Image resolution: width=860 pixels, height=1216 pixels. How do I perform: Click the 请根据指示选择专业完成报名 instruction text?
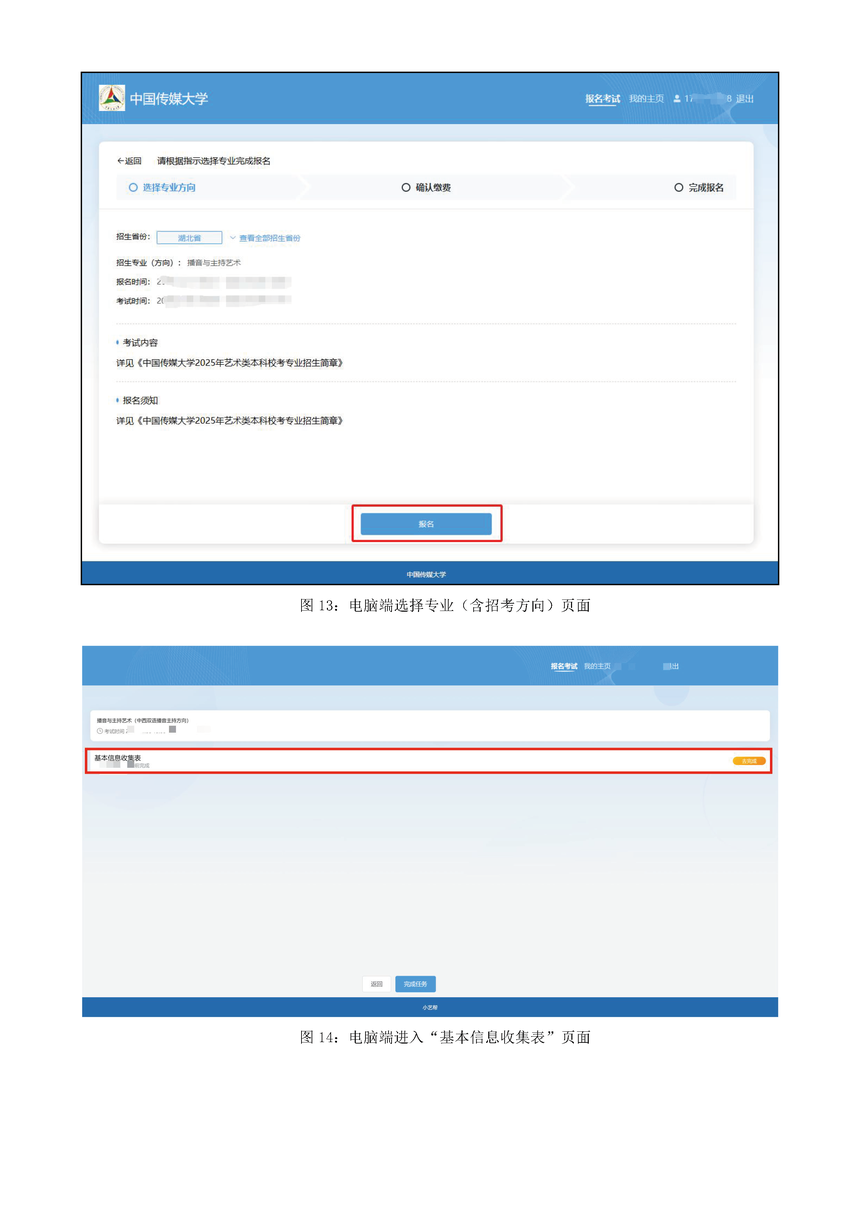(x=214, y=161)
